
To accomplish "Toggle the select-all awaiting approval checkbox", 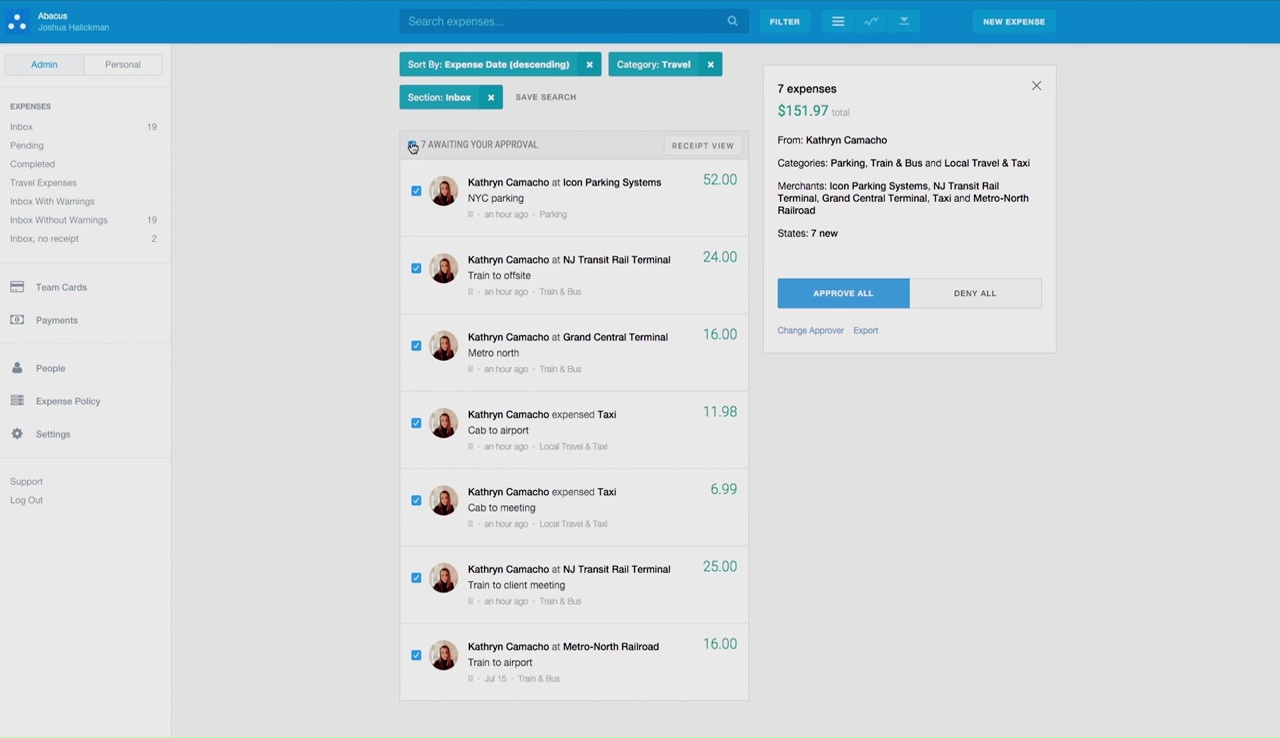I will click(x=413, y=146).
